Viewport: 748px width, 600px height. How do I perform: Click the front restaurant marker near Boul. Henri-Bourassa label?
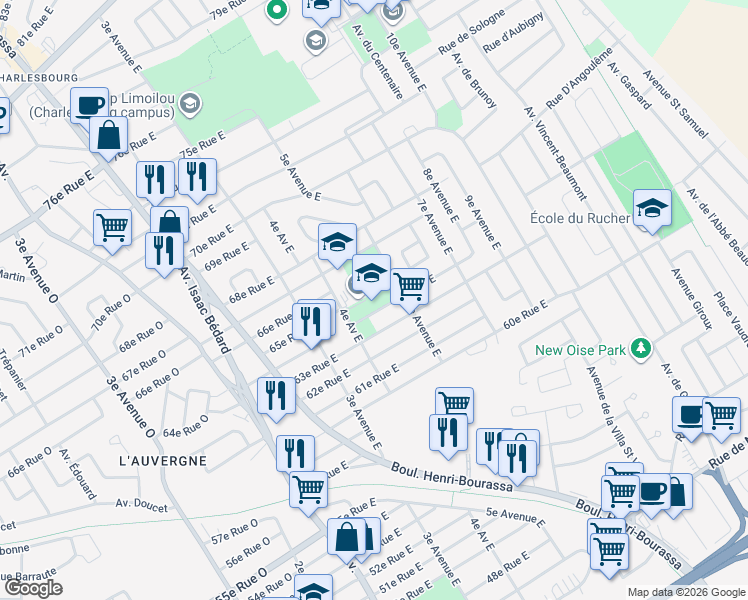click(x=517, y=459)
